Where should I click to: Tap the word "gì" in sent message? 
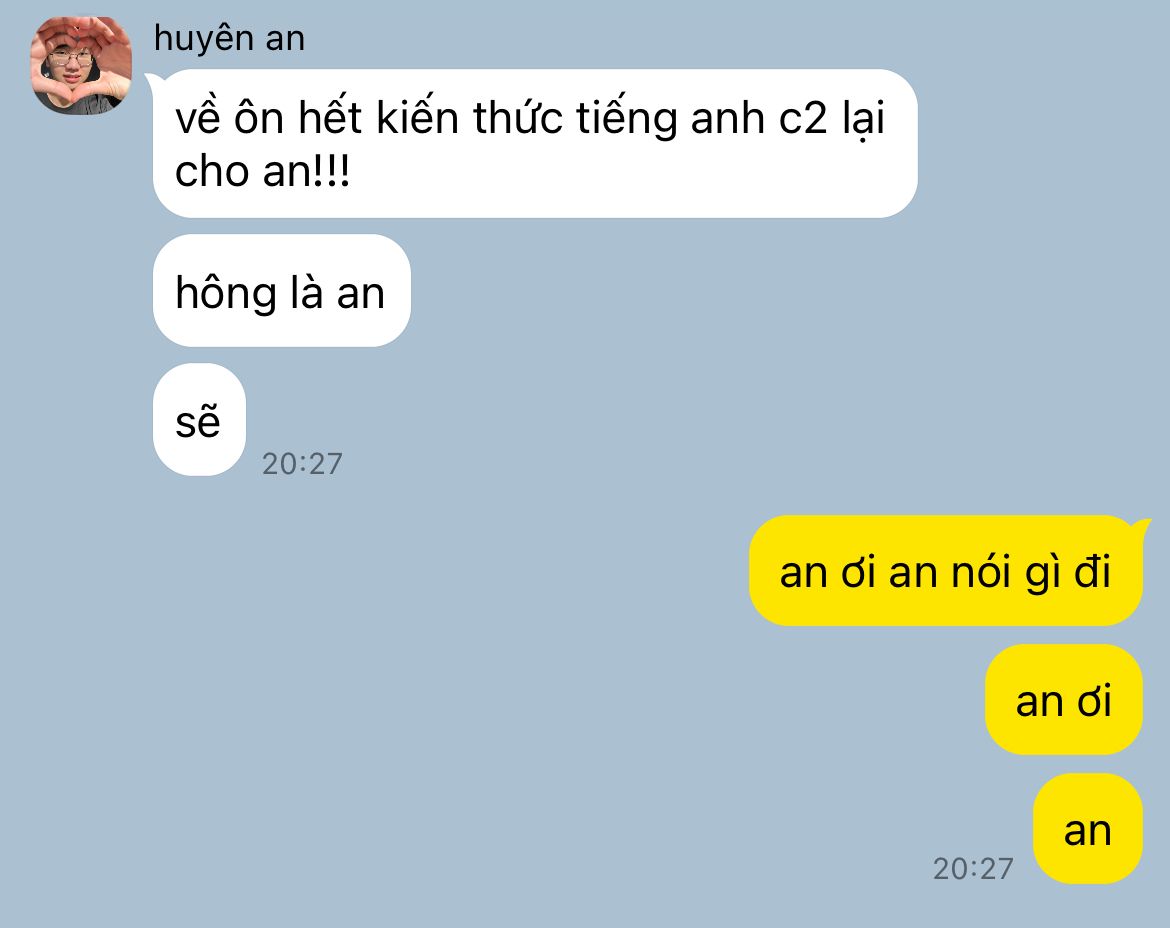1042,574
